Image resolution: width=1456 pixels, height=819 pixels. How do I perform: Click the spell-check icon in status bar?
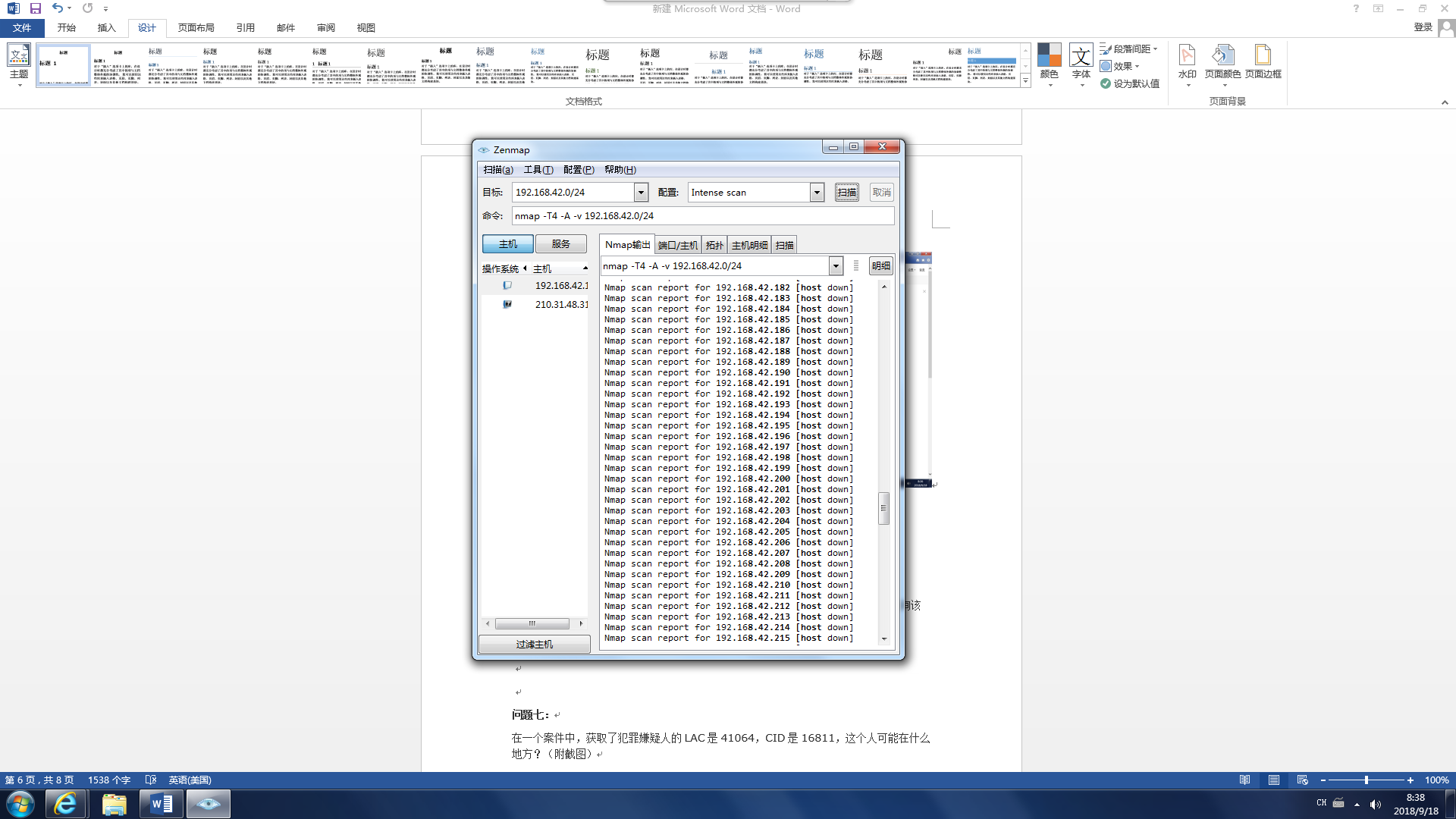pyautogui.click(x=151, y=780)
